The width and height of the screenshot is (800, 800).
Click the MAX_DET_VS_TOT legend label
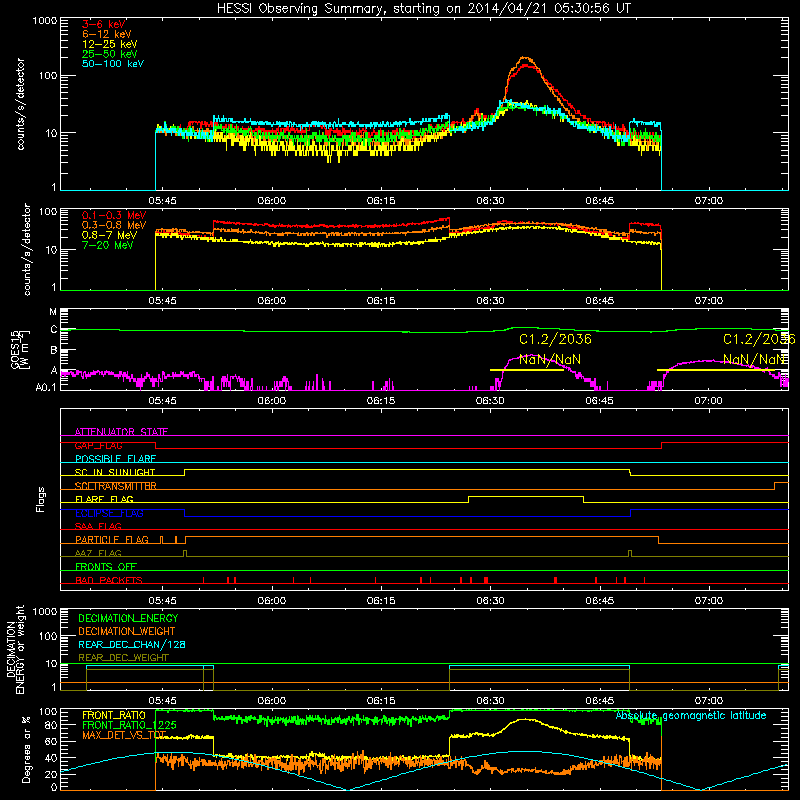pyautogui.click(x=124, y=735)
